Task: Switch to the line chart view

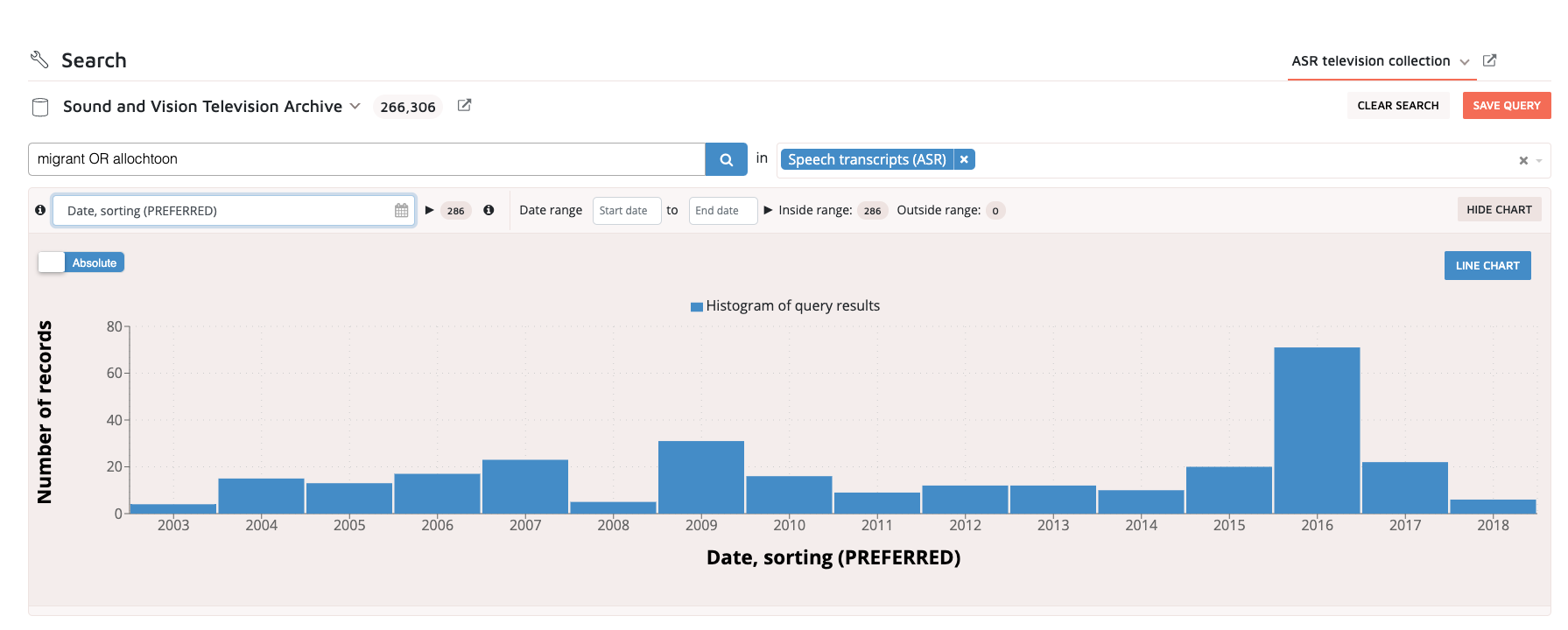Action: 1487,265
